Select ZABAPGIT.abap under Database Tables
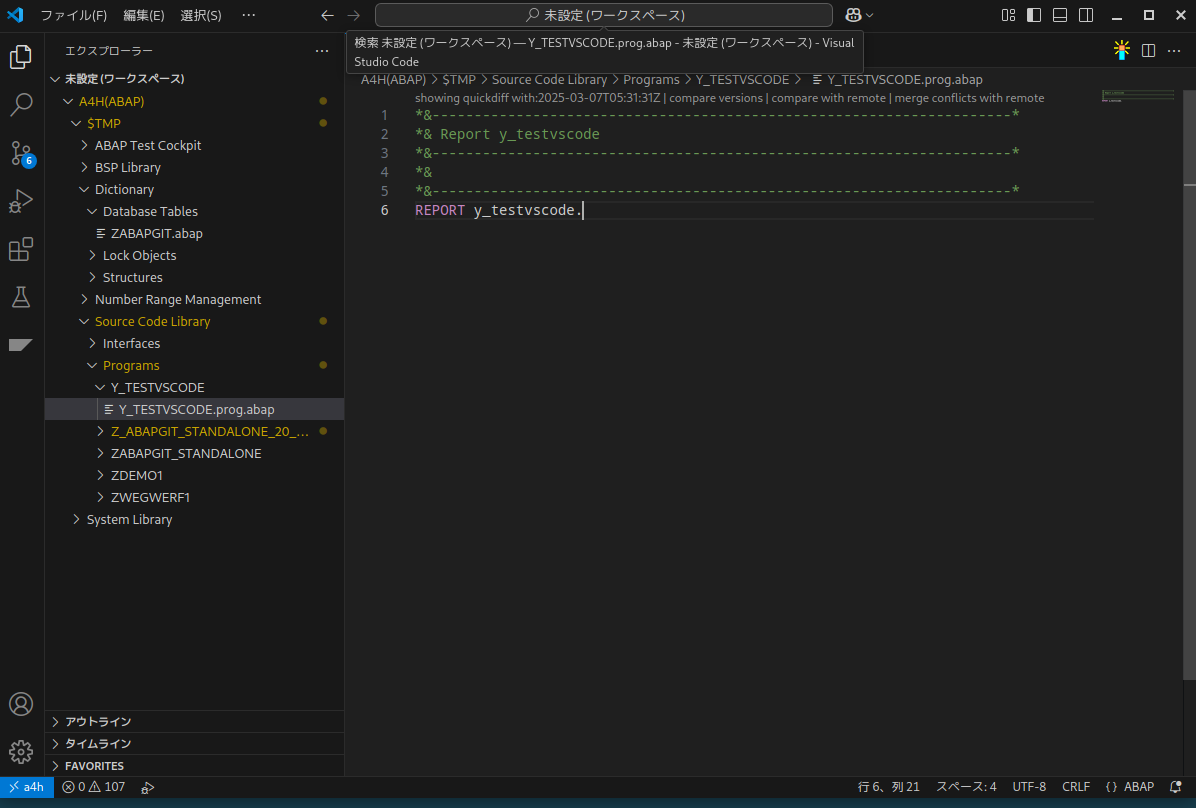Viewport: 1196px width, 808px height. point(155,233)
